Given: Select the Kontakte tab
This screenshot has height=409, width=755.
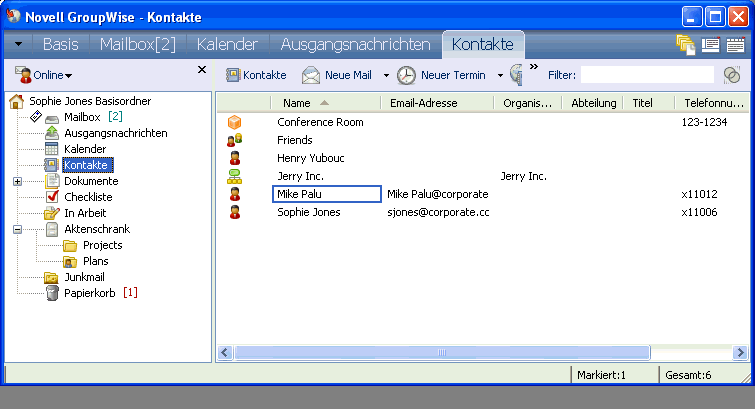Looking at the screenshot, I should point(482,44).
